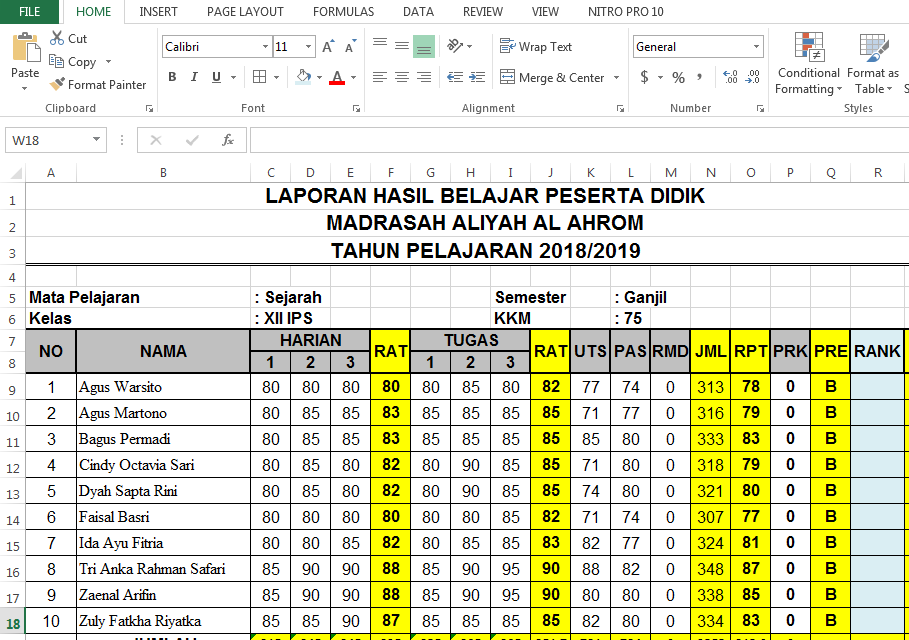The width and height of the screenshot is (909, 640).
Task: Expand underline style dropdown arrow
Action: tap(234, 78)
